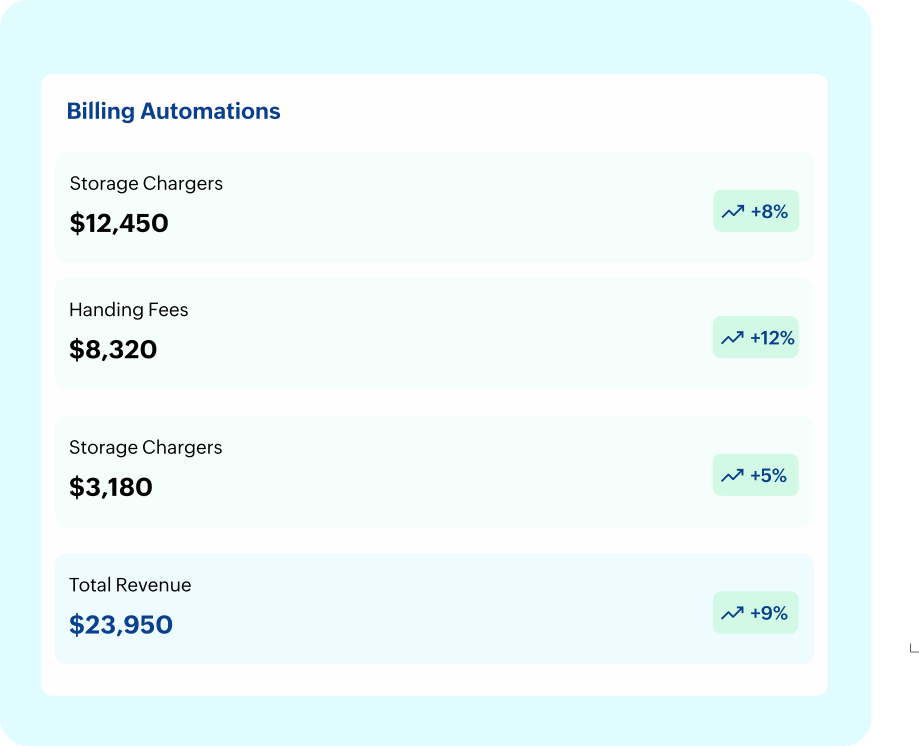
Task: Select the +9% growth percentage text
Action: tap(769, 613)
